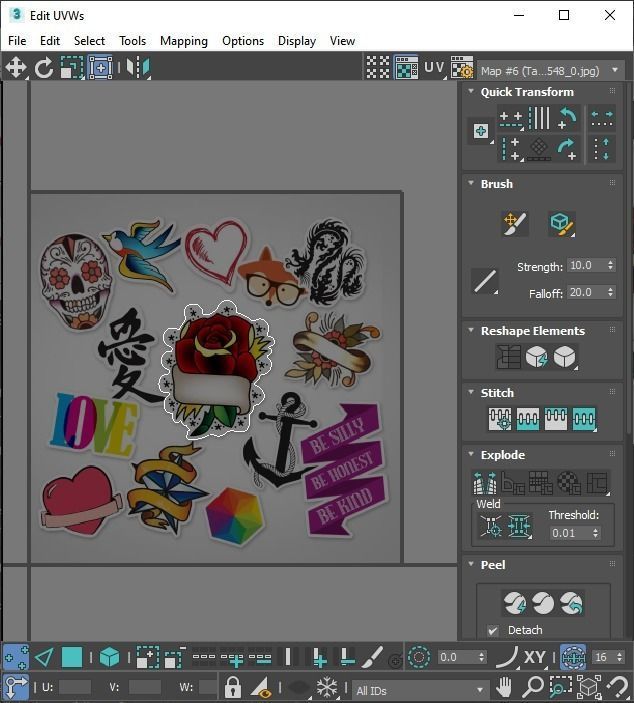Toggle absolute/relative coordinate entry mode
The height and width of the screenshot is (703, 634).
coord(16,686)
